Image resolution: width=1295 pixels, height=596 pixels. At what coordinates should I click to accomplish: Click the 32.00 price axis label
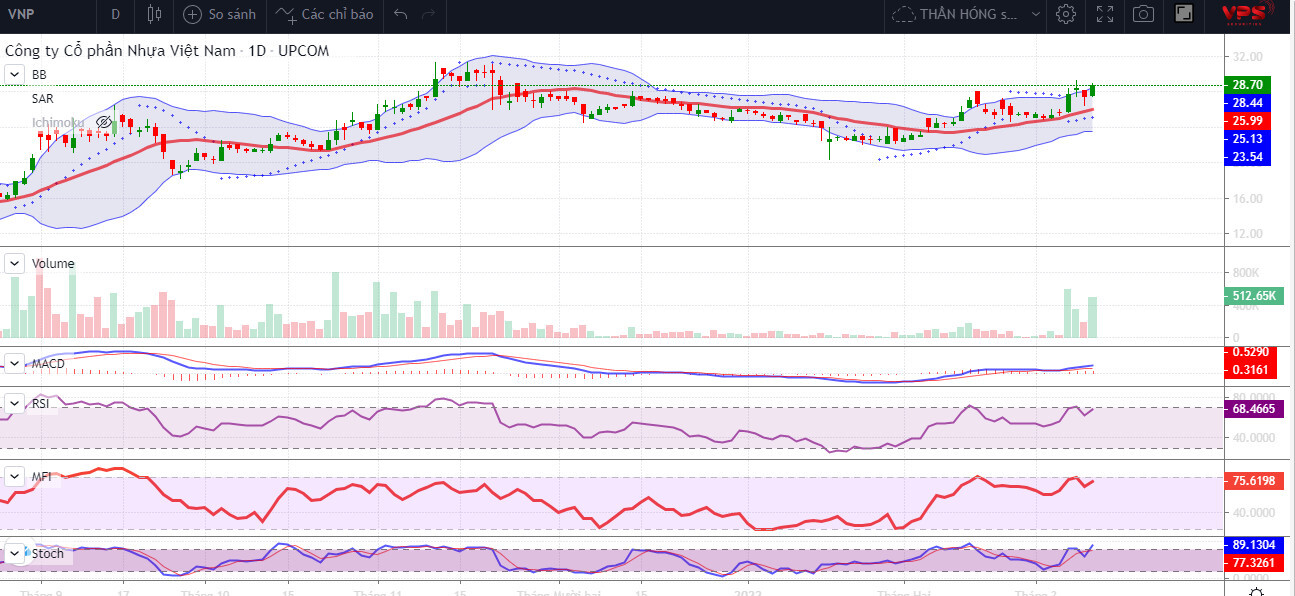pyautogui.click(x=1247, y=57)
